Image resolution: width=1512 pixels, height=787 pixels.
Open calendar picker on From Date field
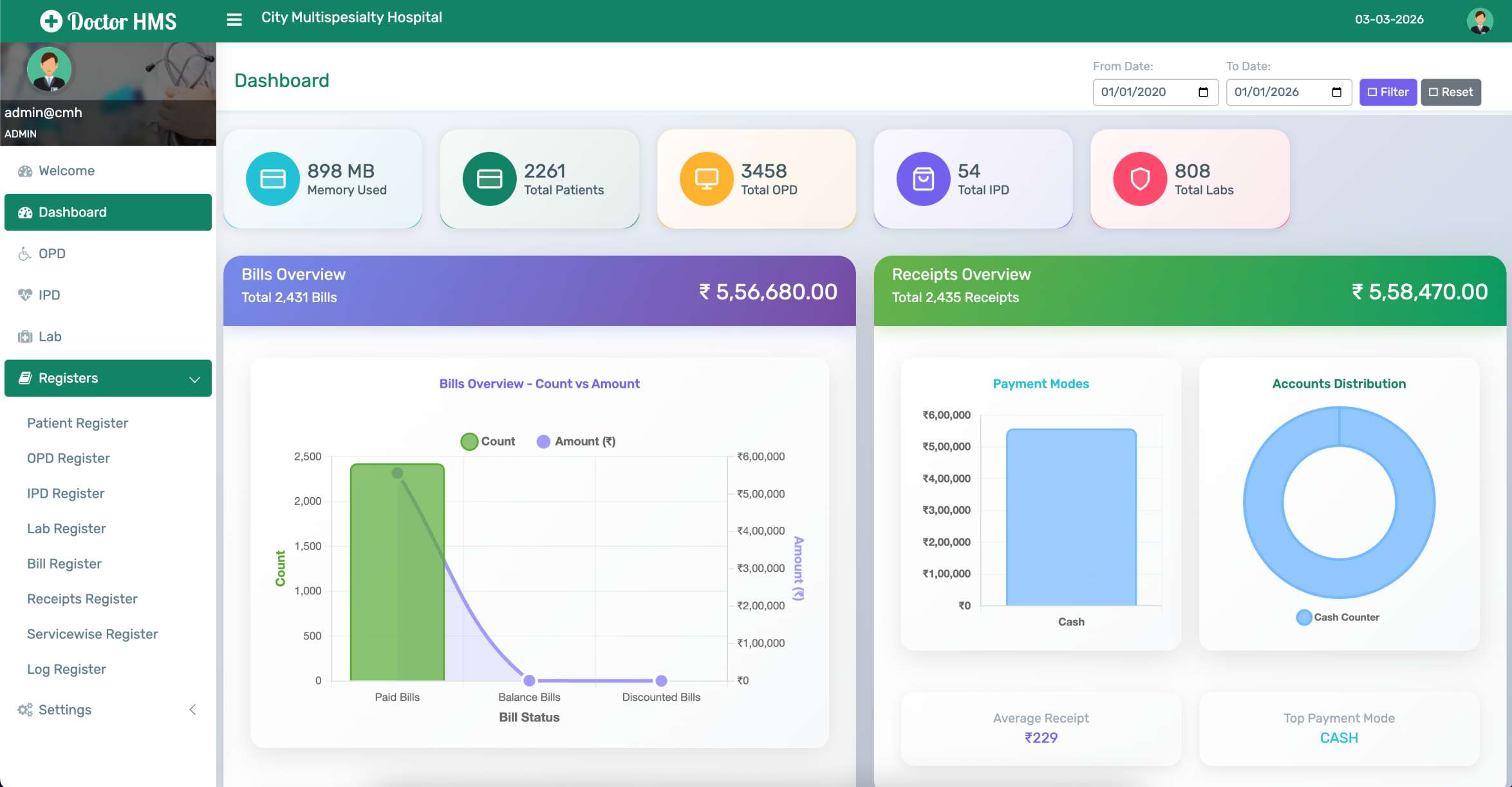click(x=1203, y=92)
